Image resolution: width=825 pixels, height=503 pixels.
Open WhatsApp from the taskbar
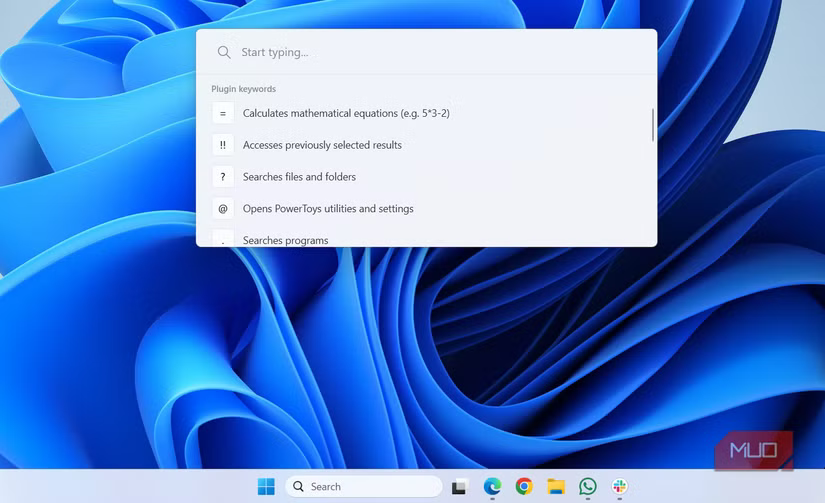(588, 487)
